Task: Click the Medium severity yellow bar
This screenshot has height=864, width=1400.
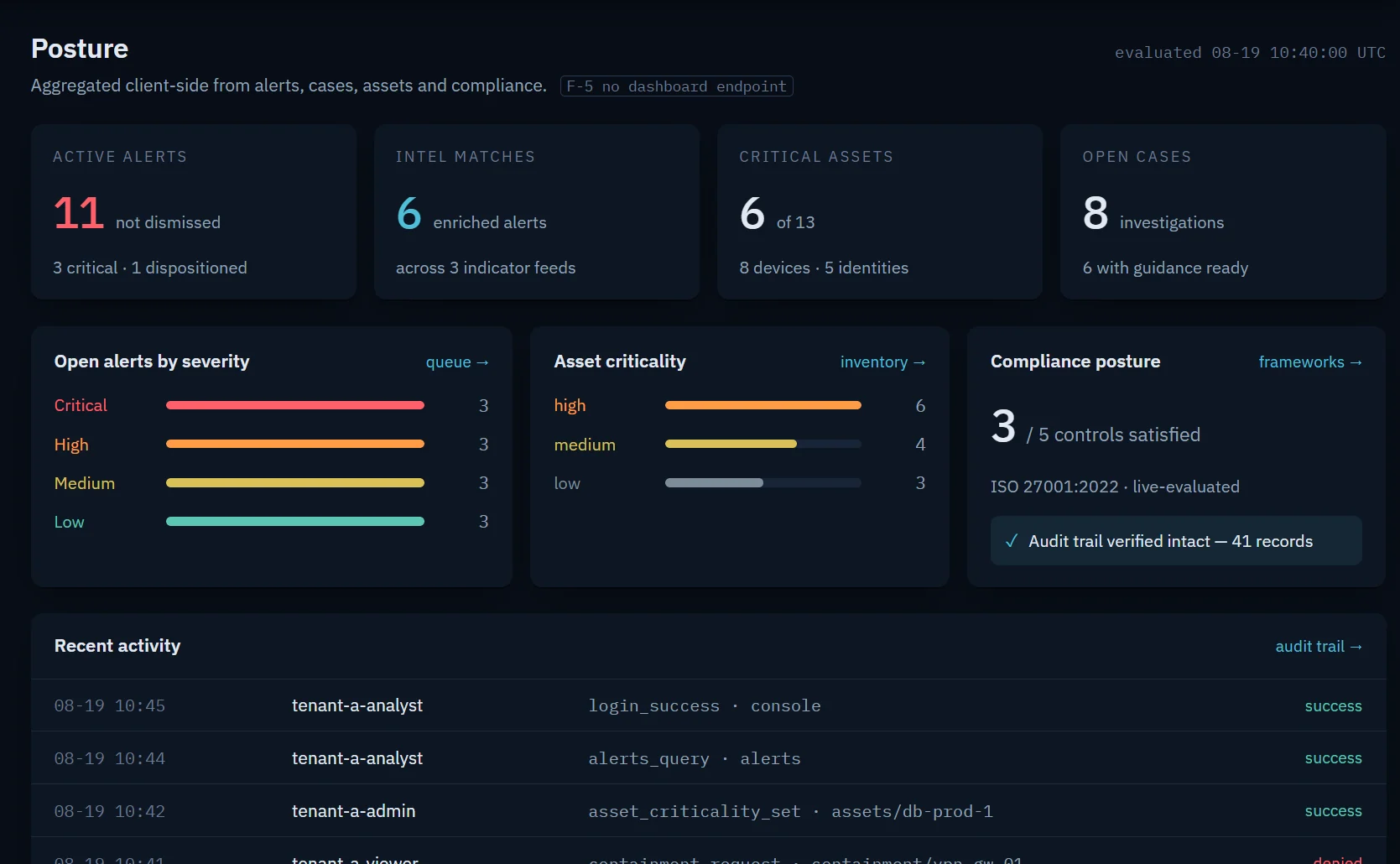Action: point(295,482)
